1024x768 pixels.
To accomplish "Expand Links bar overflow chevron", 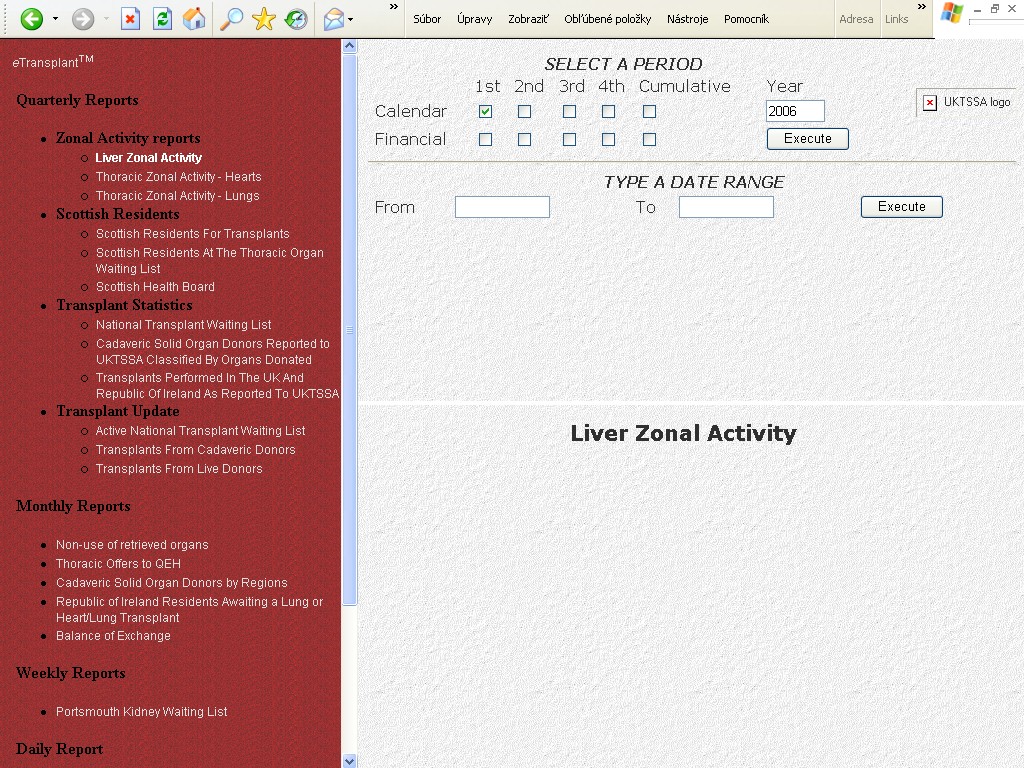I will coord(921,7).
